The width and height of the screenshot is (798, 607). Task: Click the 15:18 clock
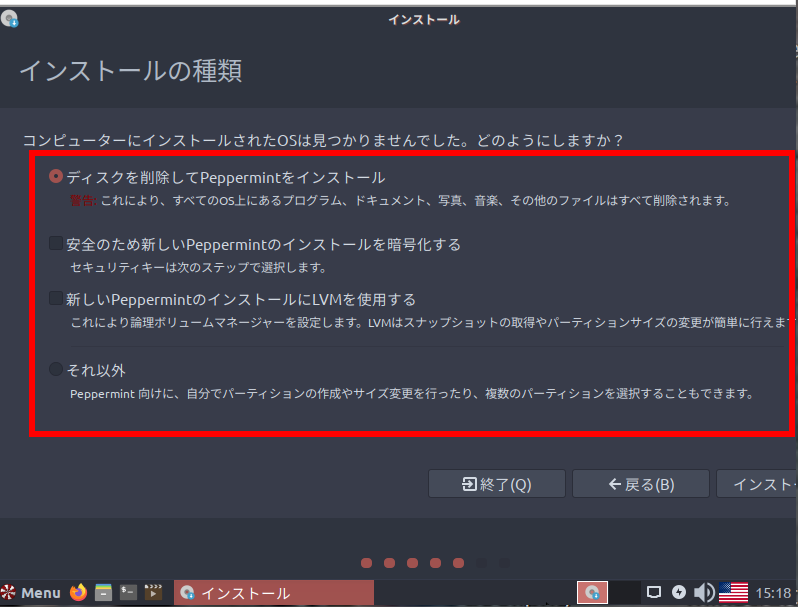(x=773, y=593)
